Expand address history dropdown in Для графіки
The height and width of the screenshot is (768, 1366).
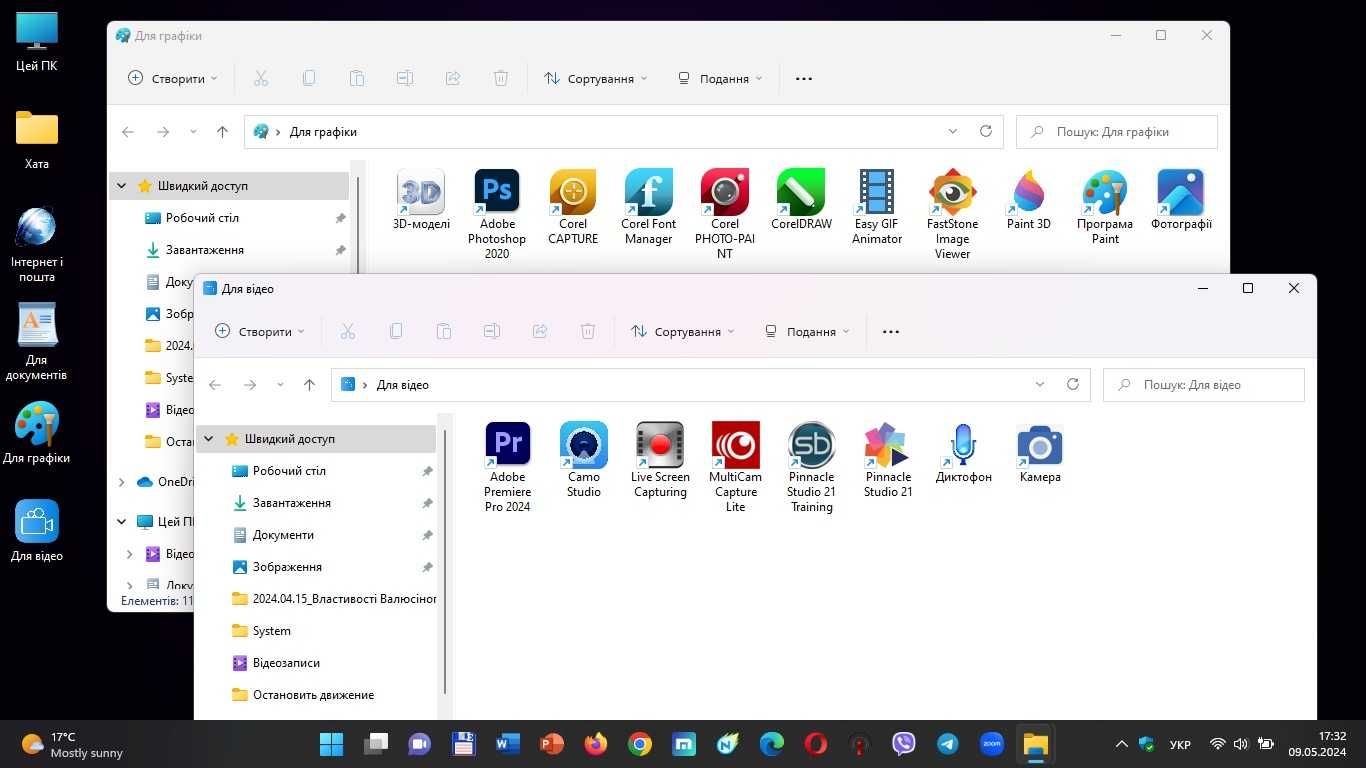[953, 131]
